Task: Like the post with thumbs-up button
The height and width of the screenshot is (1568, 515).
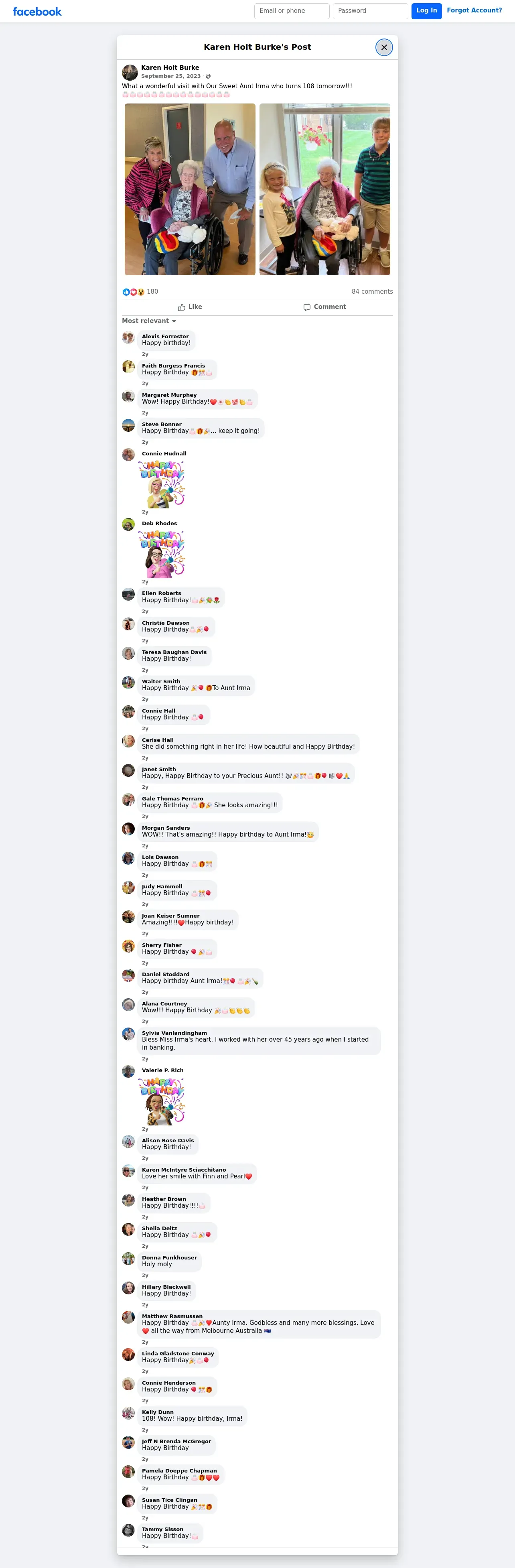Action: (x=190, y=307)
